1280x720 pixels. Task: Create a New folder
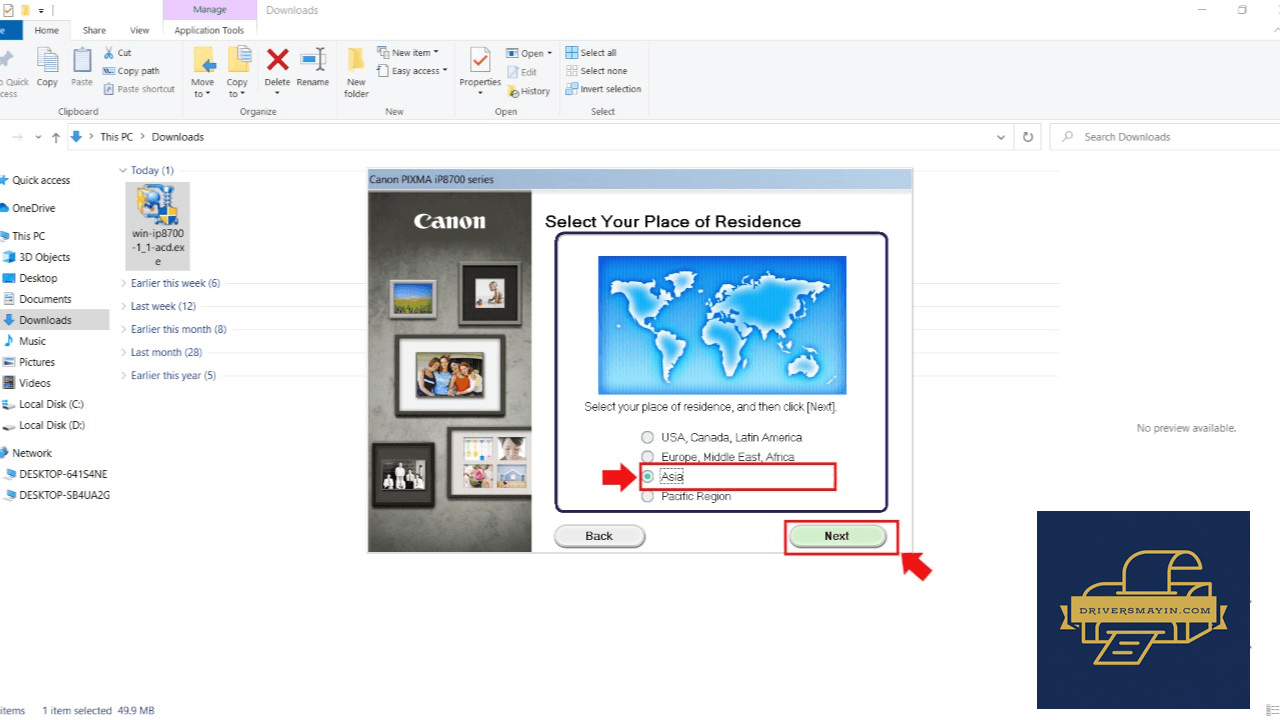pyautogui.click(x=357, y=73)
